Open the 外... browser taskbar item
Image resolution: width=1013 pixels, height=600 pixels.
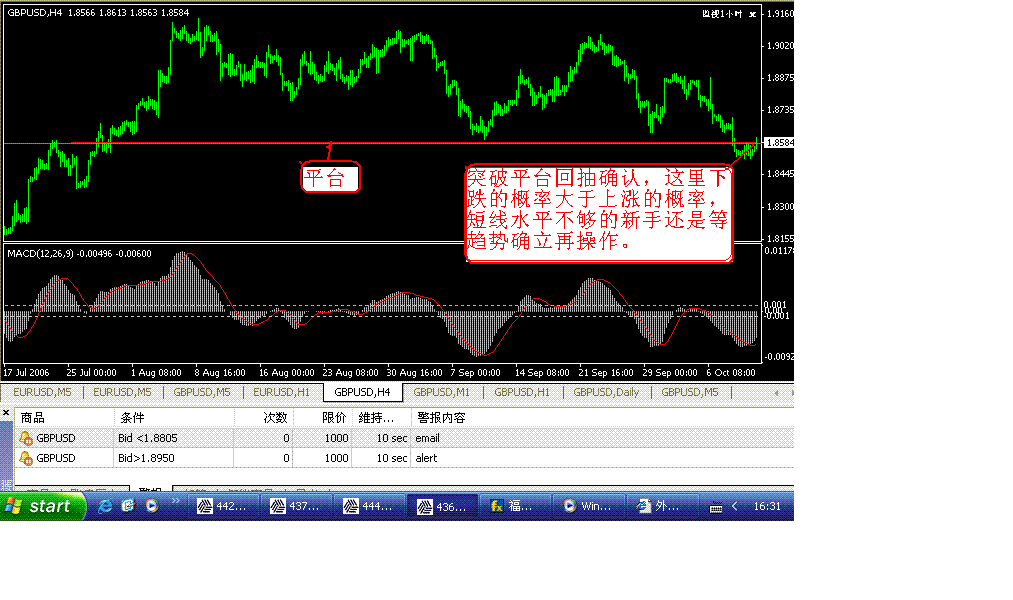[665, 506]
